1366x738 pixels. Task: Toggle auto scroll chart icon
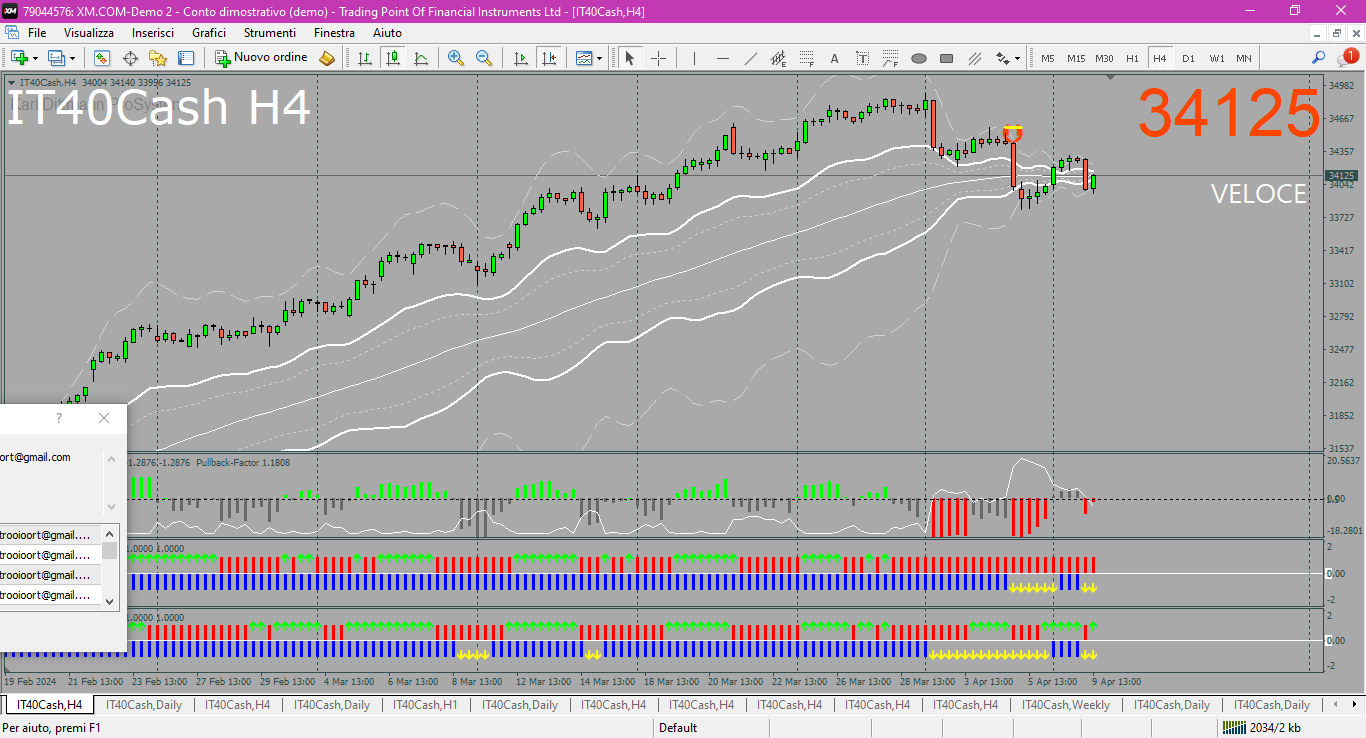pos(520,58)
